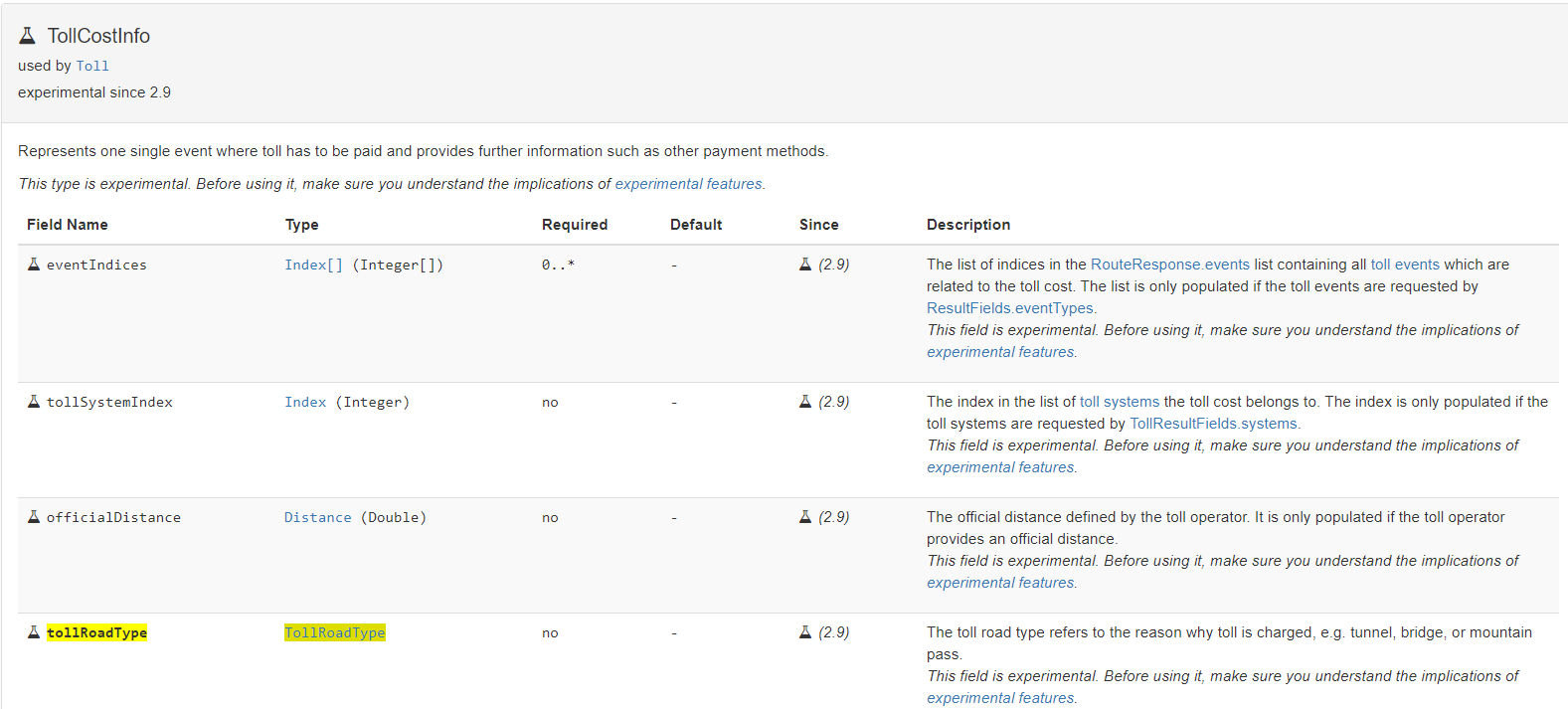Open the RouteResponse.events link
Image resolution: width=1568 pixels, height=709 pixels.
pyautogui.click(x=1169, y=265)
